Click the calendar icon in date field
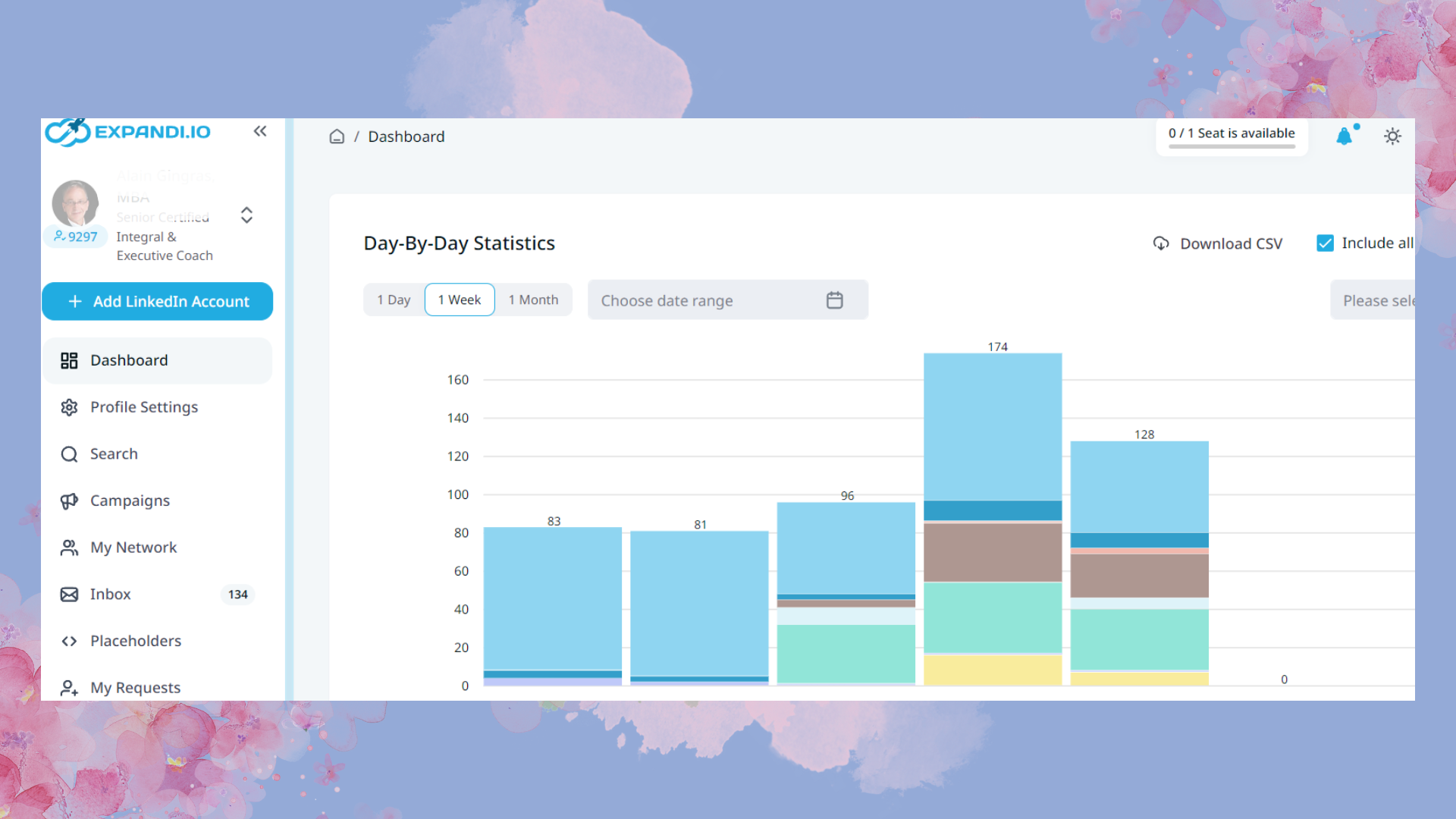 pyautogui.click(x=834, y=300)
